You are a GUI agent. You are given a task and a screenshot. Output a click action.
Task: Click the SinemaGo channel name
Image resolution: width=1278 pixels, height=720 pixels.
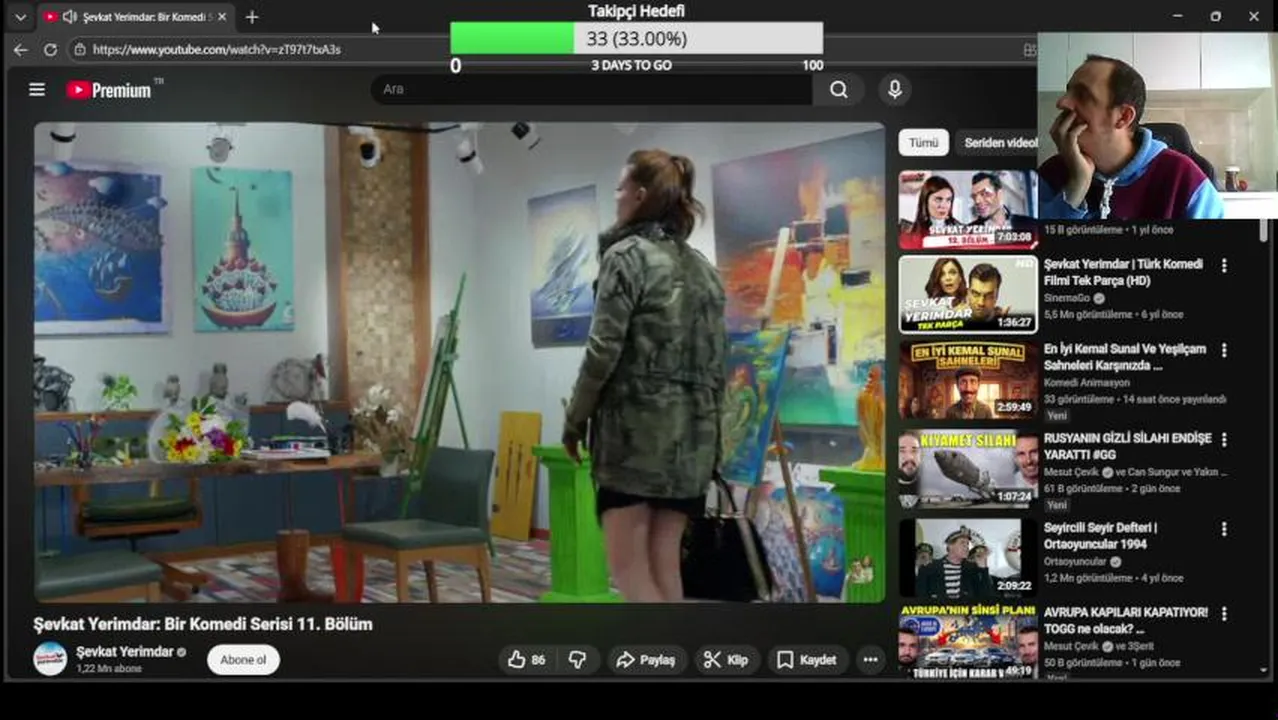[x=1067, y=298]
